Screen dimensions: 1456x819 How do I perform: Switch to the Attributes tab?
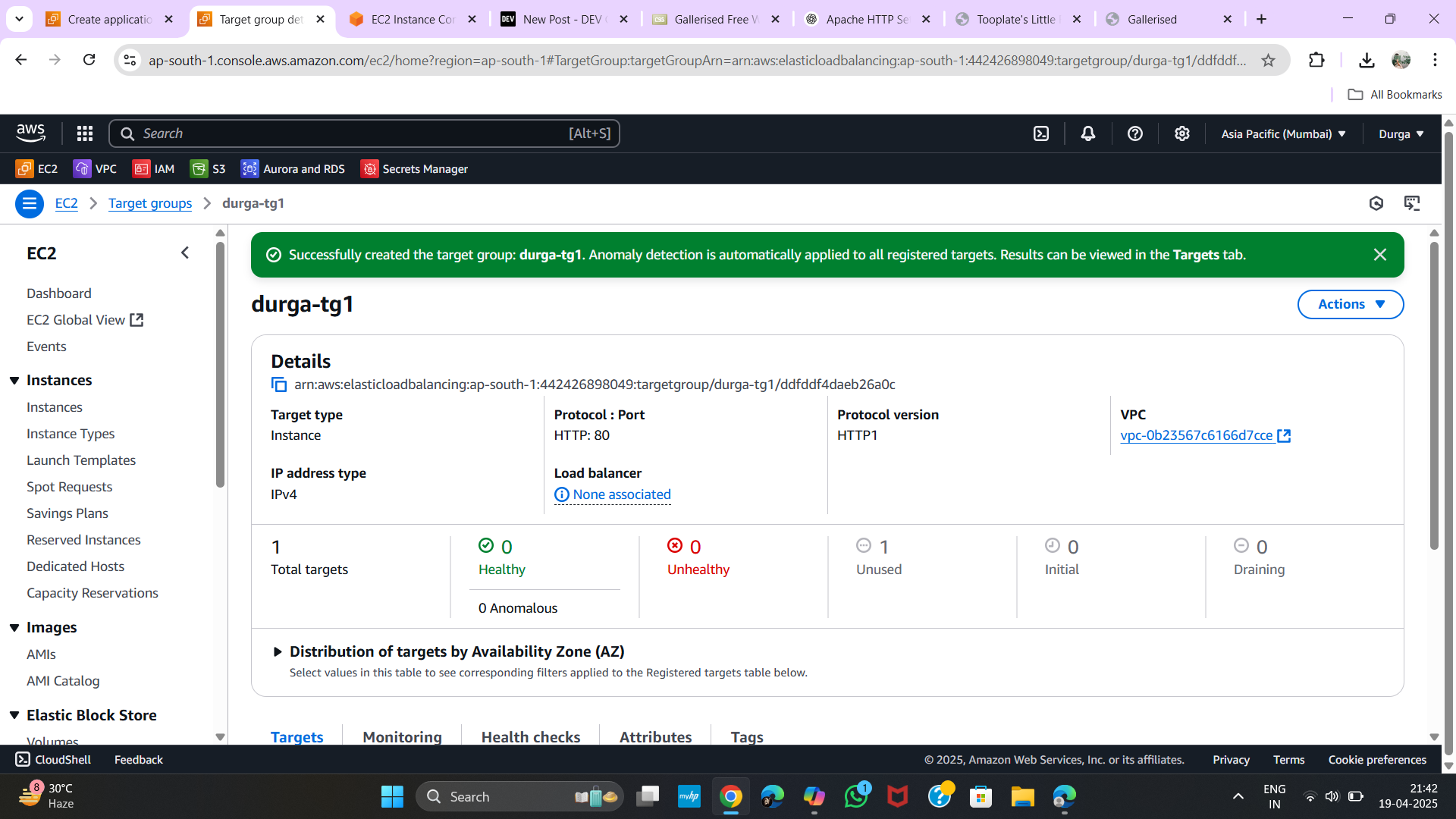[655, 736]
